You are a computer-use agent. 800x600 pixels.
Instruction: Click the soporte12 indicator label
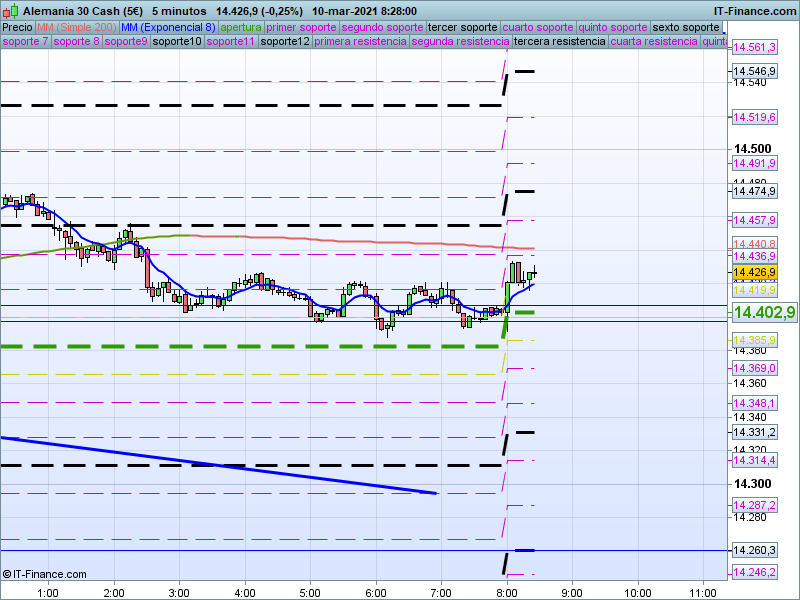[285, 42]
